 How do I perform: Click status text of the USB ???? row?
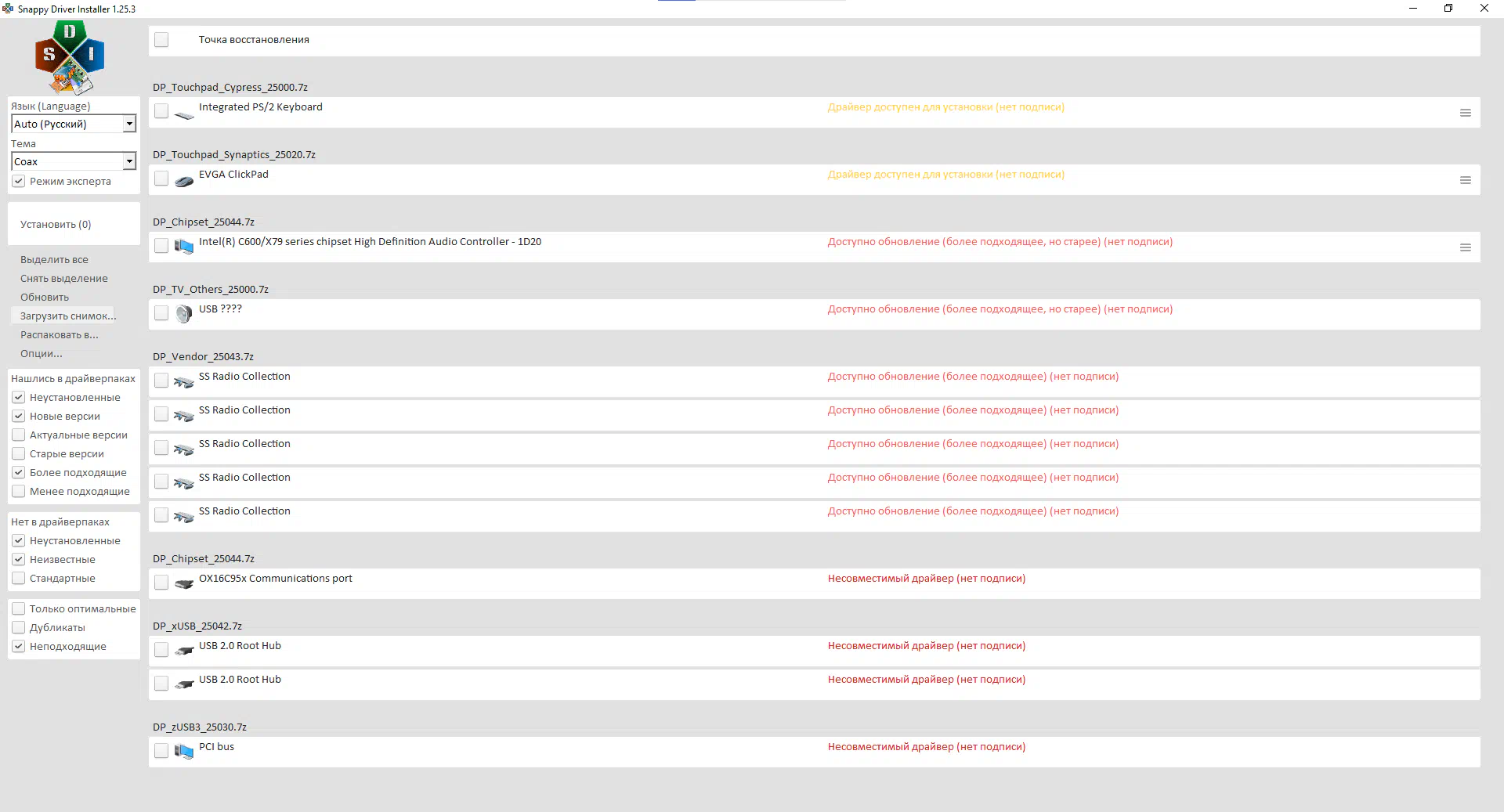(1000, 309)
